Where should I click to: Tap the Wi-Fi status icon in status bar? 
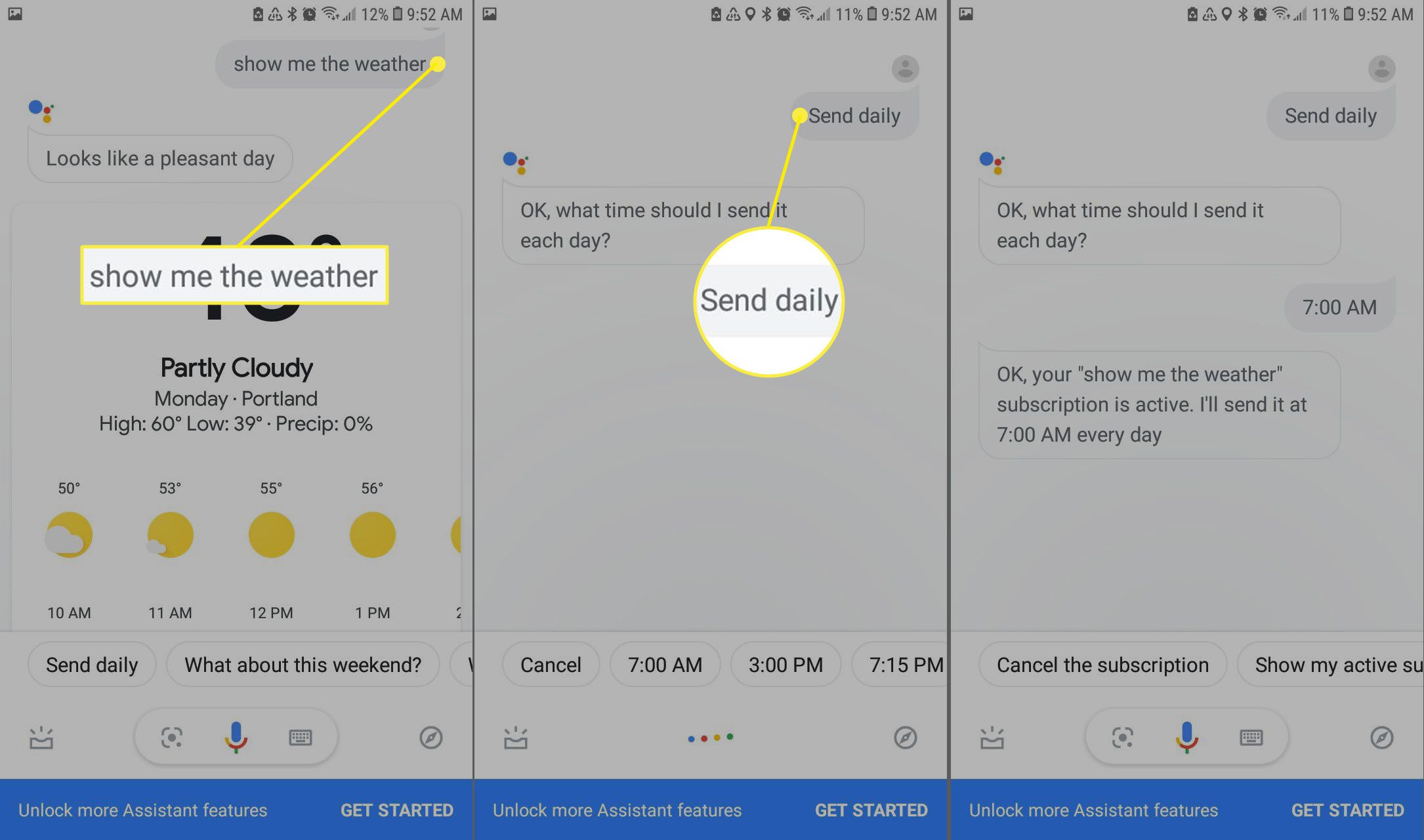pos(339,11)
